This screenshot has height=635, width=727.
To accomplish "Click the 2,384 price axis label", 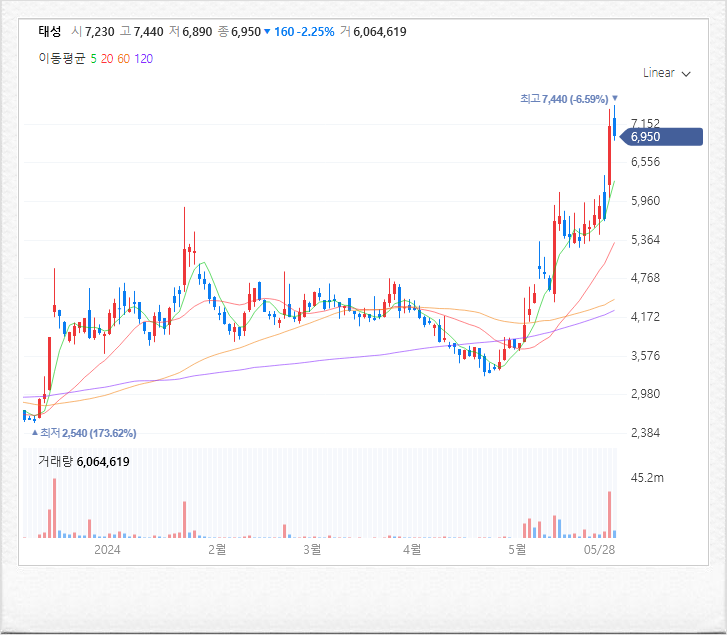I will (645, 432).
